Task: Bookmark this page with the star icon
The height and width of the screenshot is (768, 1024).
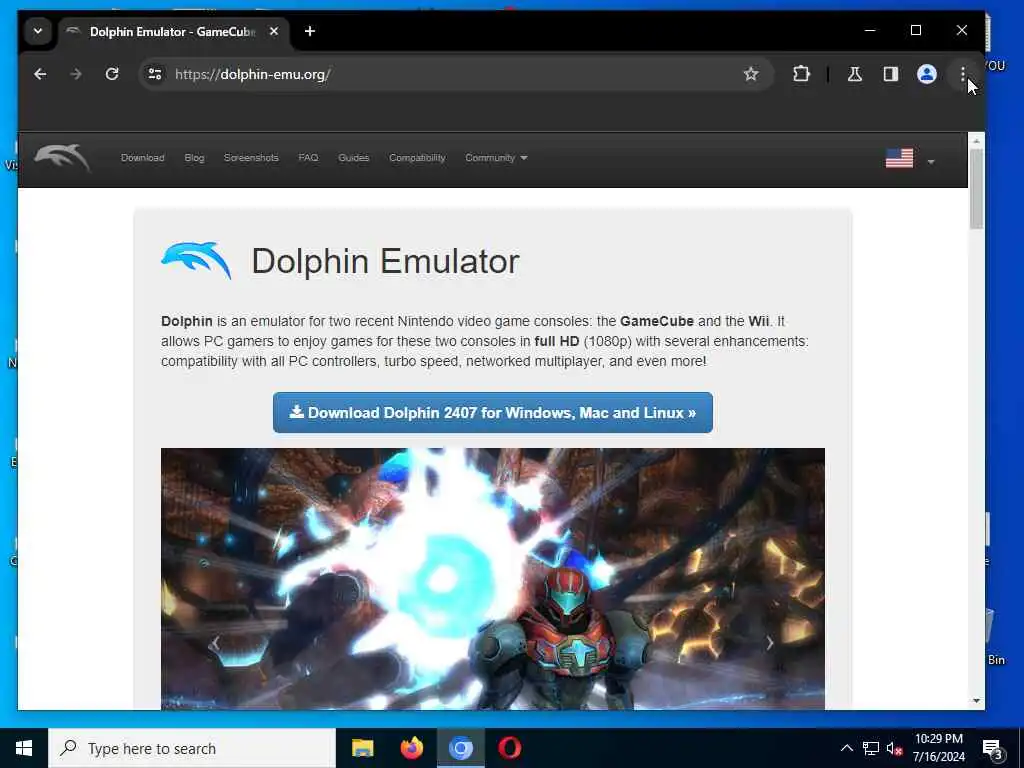Action: click(751, 74)
